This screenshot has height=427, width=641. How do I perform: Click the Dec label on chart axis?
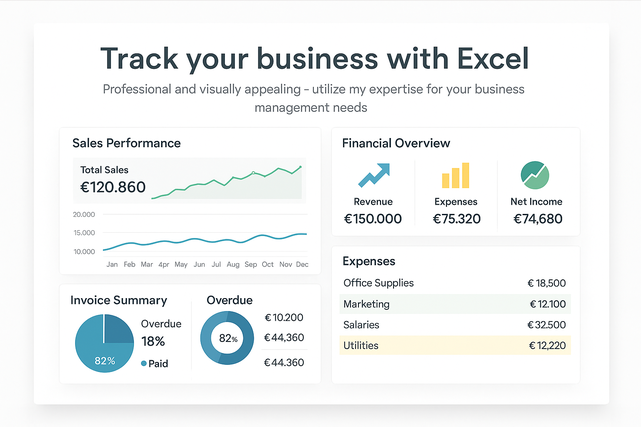(302, 264)
